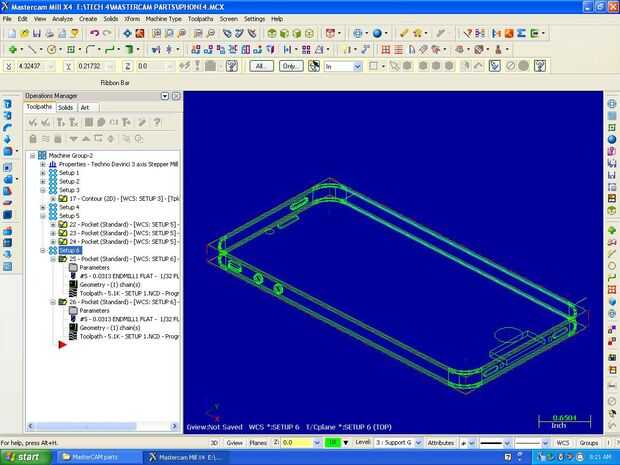Toggle checkmark folder of operation 24 Pocket
Viewport: 620px width, 465px height.
coord(63,242)
